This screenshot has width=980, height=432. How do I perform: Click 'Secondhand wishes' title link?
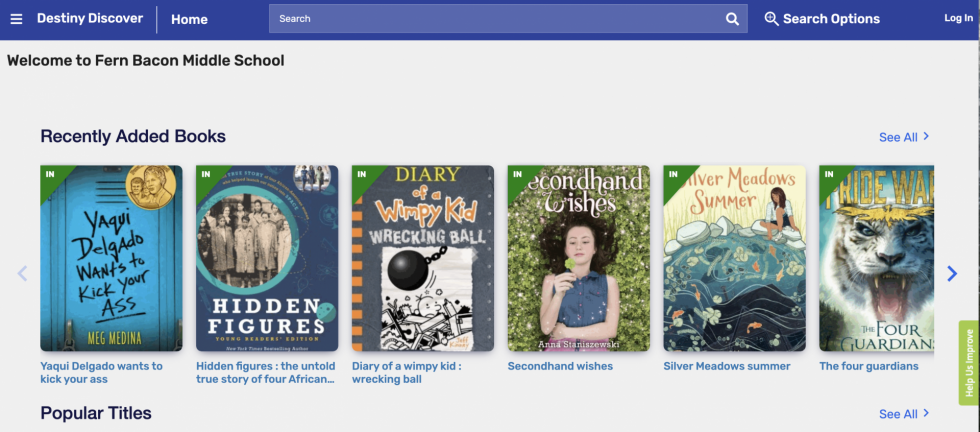pos(560,366)
